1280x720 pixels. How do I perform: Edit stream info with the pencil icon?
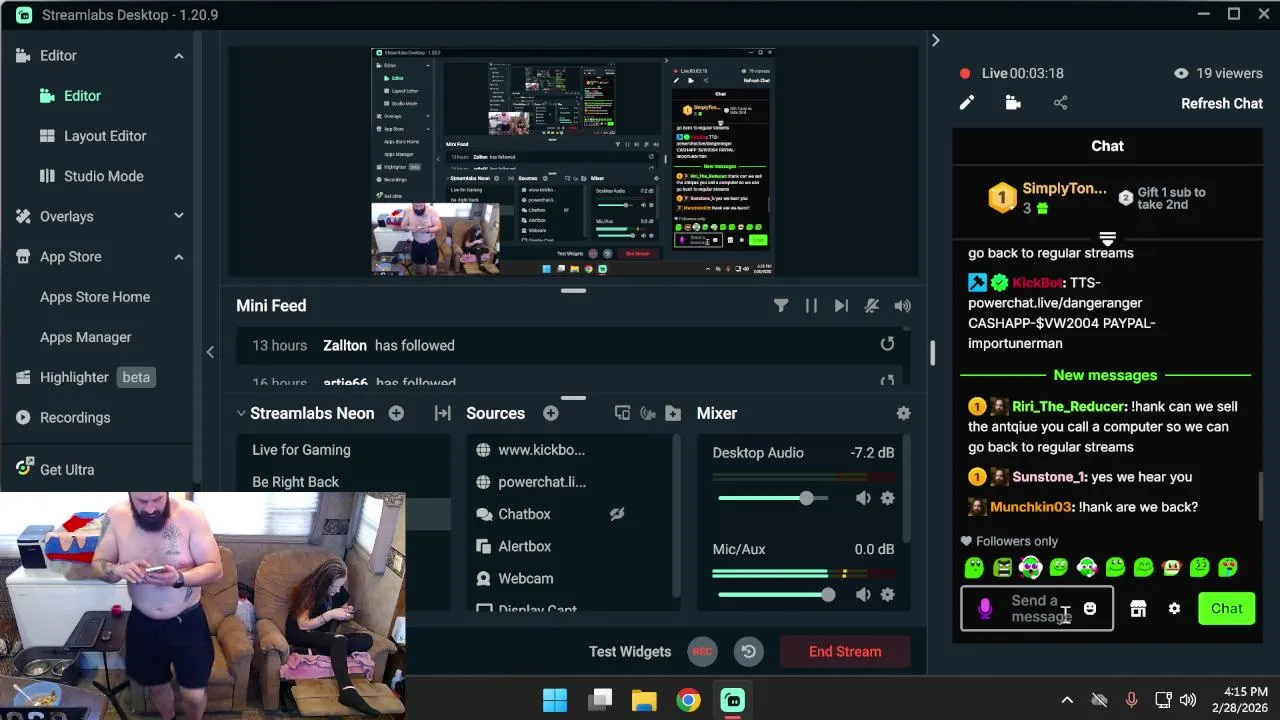(x=967, y=103)
